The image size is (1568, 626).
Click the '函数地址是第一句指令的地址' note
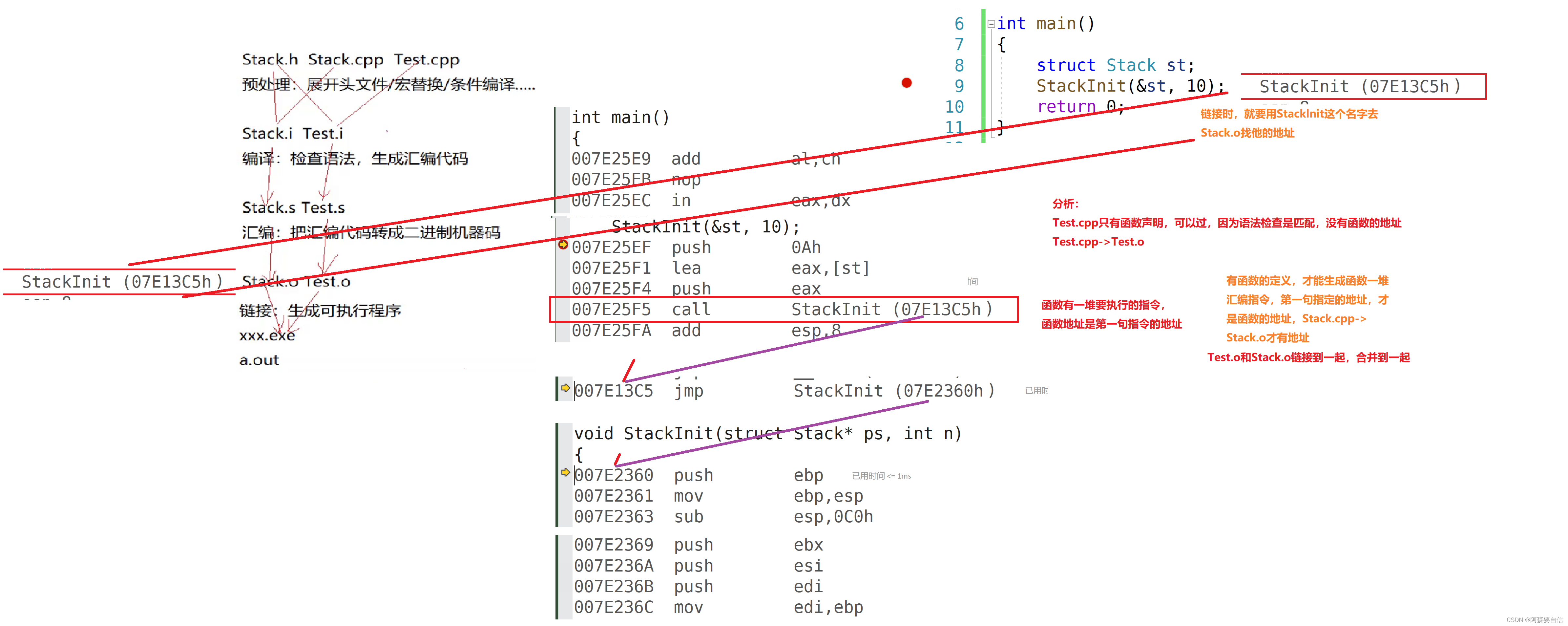point(1112,324)
